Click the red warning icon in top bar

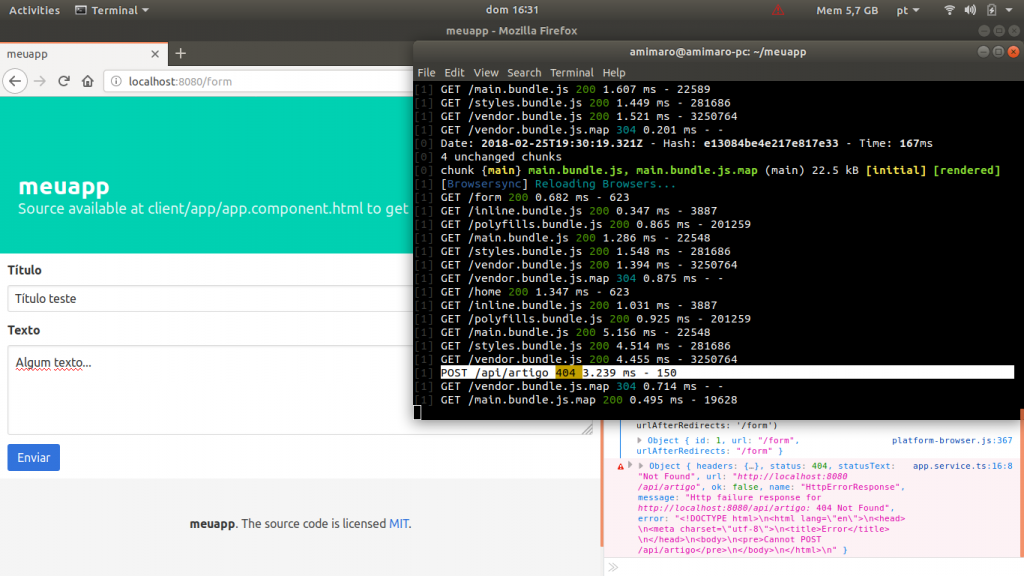pos(780,10)
